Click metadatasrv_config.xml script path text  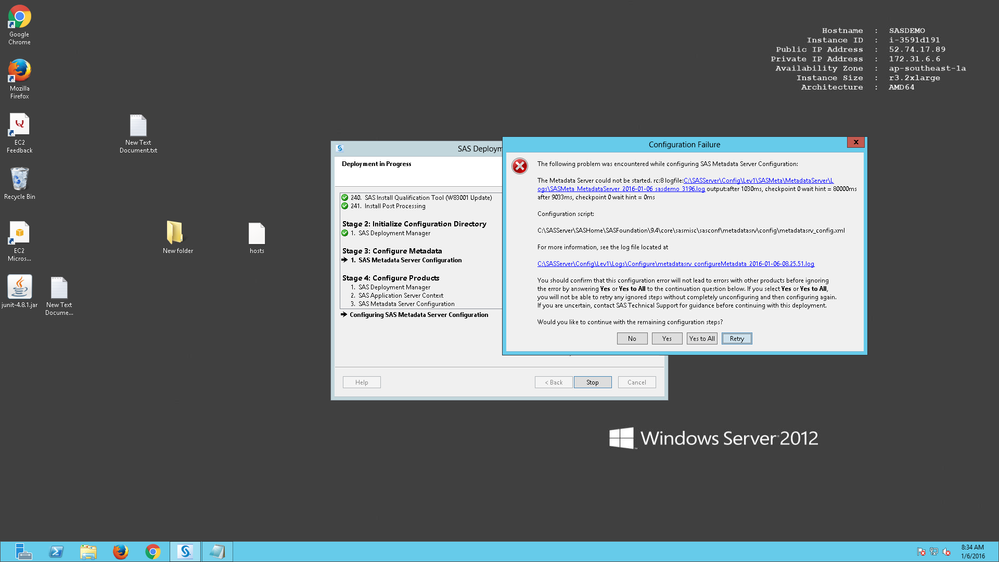pos(691,231)
